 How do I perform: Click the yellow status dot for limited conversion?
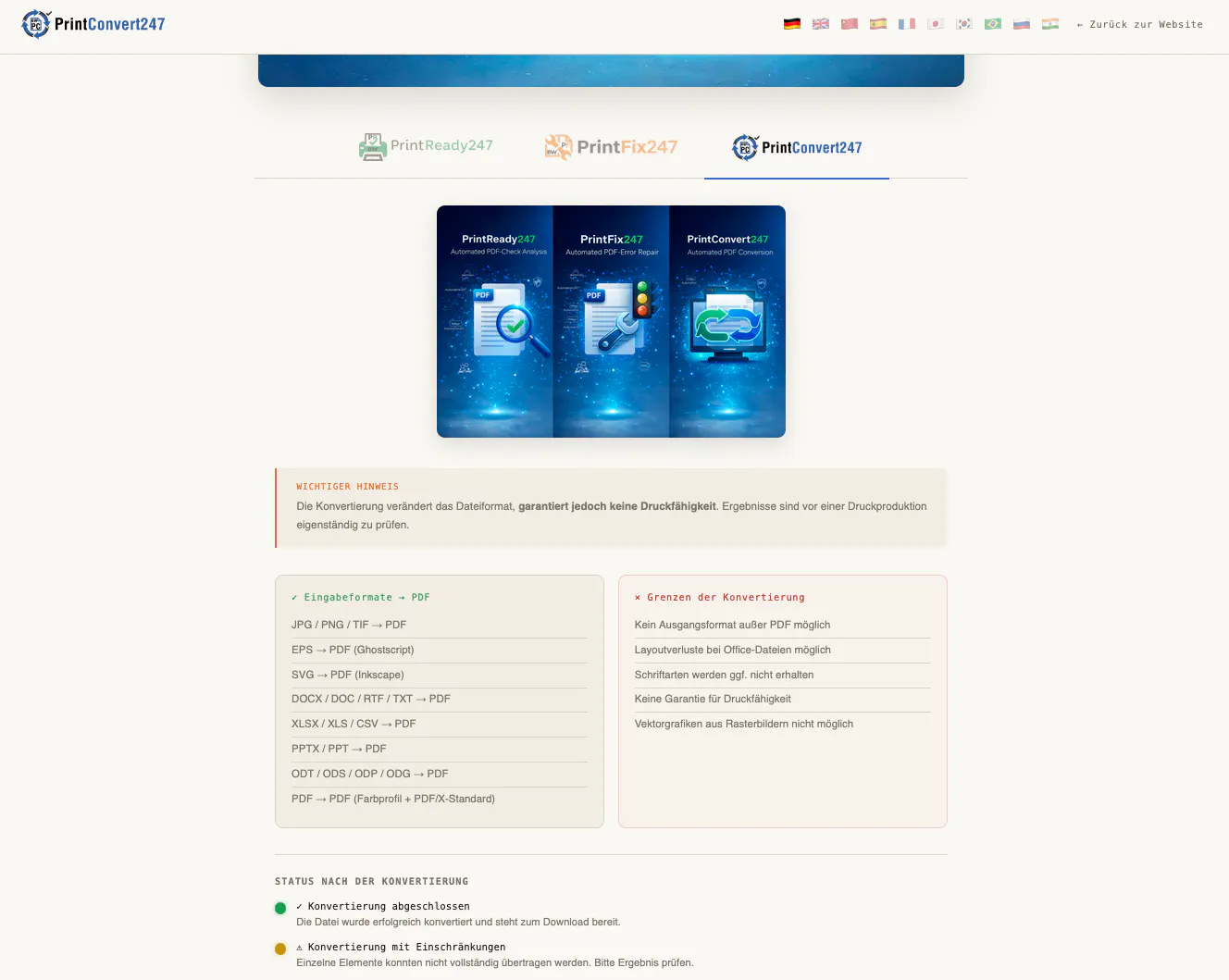click(280, 949)
